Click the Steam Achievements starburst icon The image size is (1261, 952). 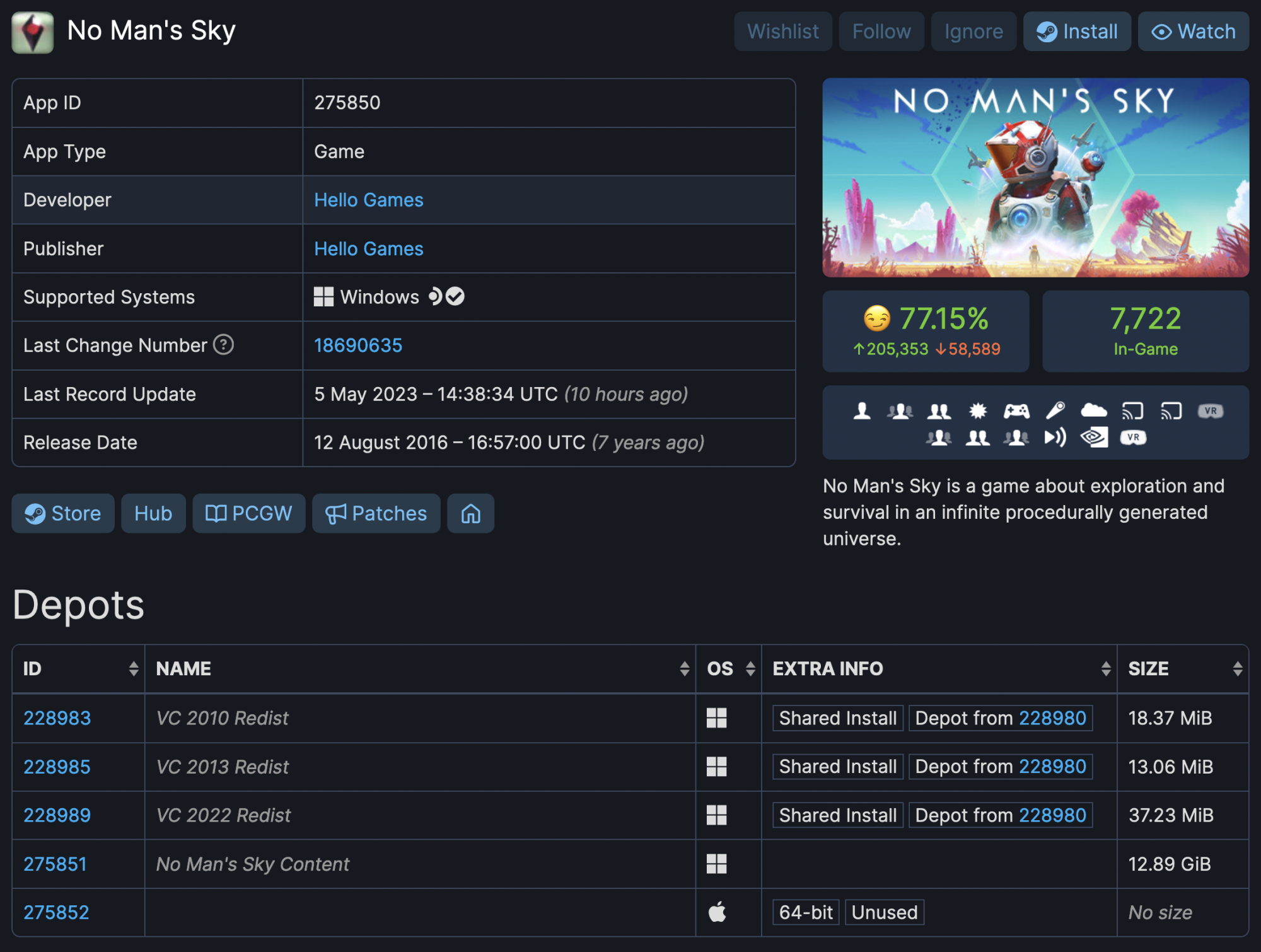pos(978,411)
